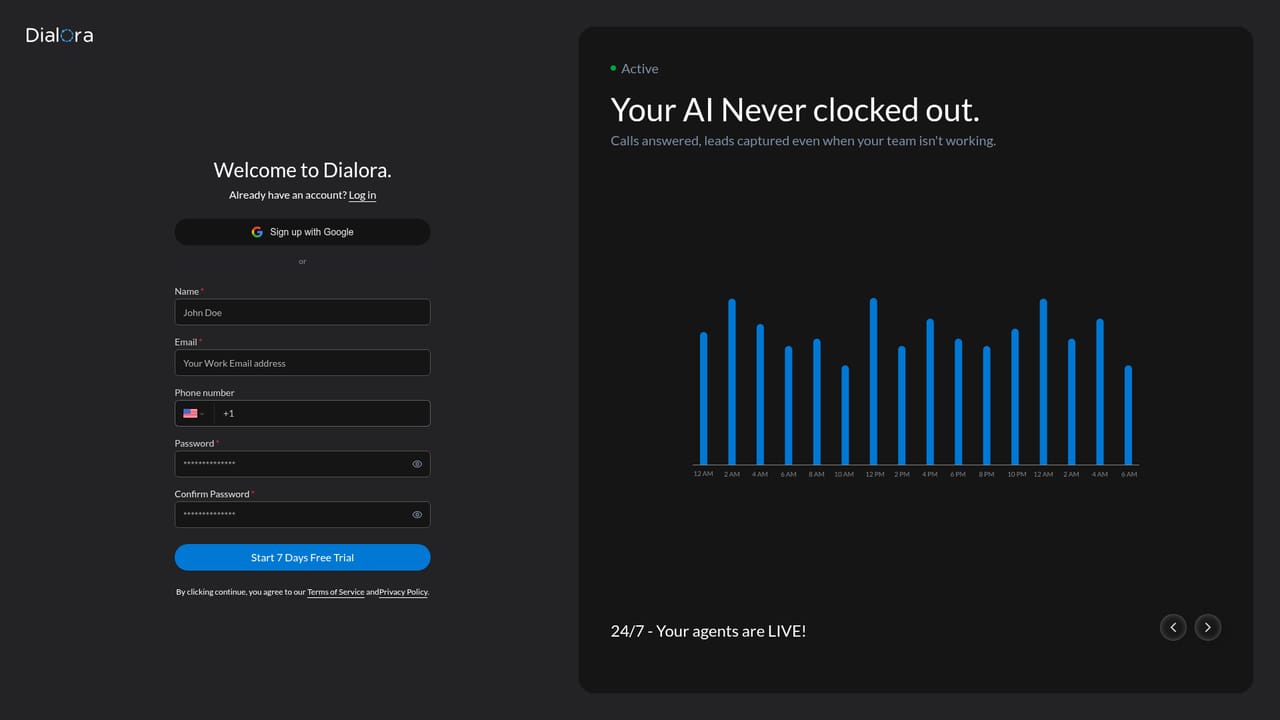Click the first 12 AM chart label
The width and height of the screenshot is (1280, 720).
click(703, 474)
